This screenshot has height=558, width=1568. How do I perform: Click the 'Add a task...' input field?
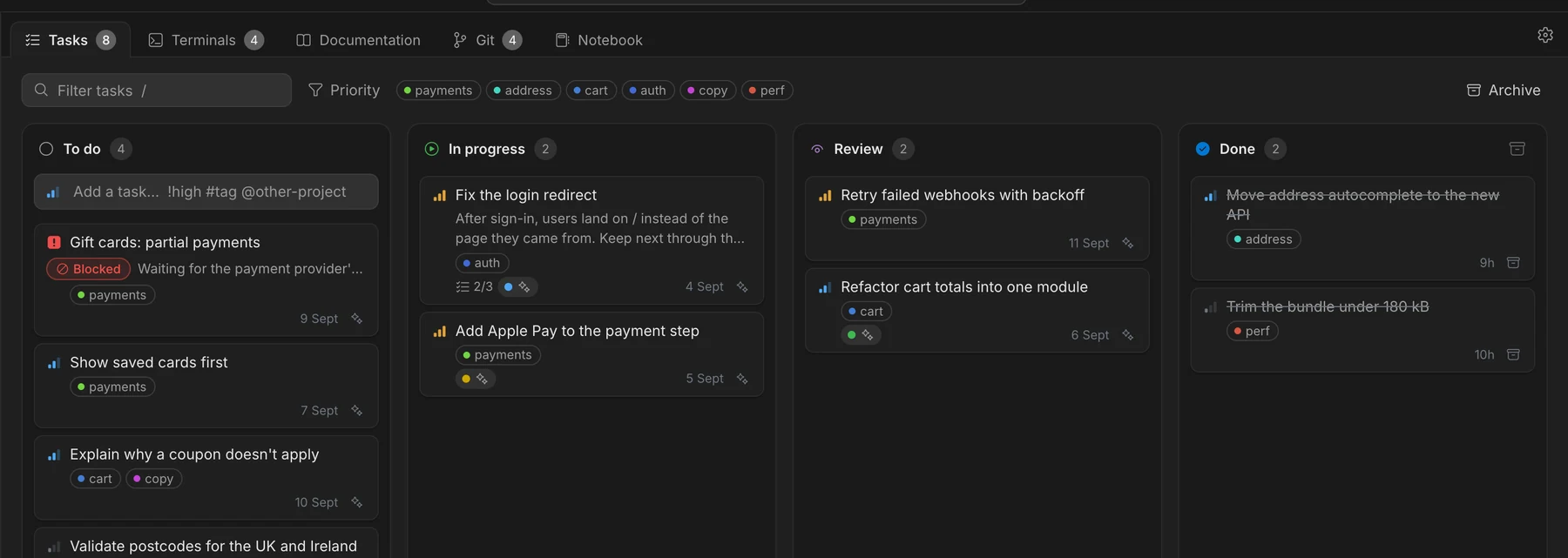pos(206,192)
